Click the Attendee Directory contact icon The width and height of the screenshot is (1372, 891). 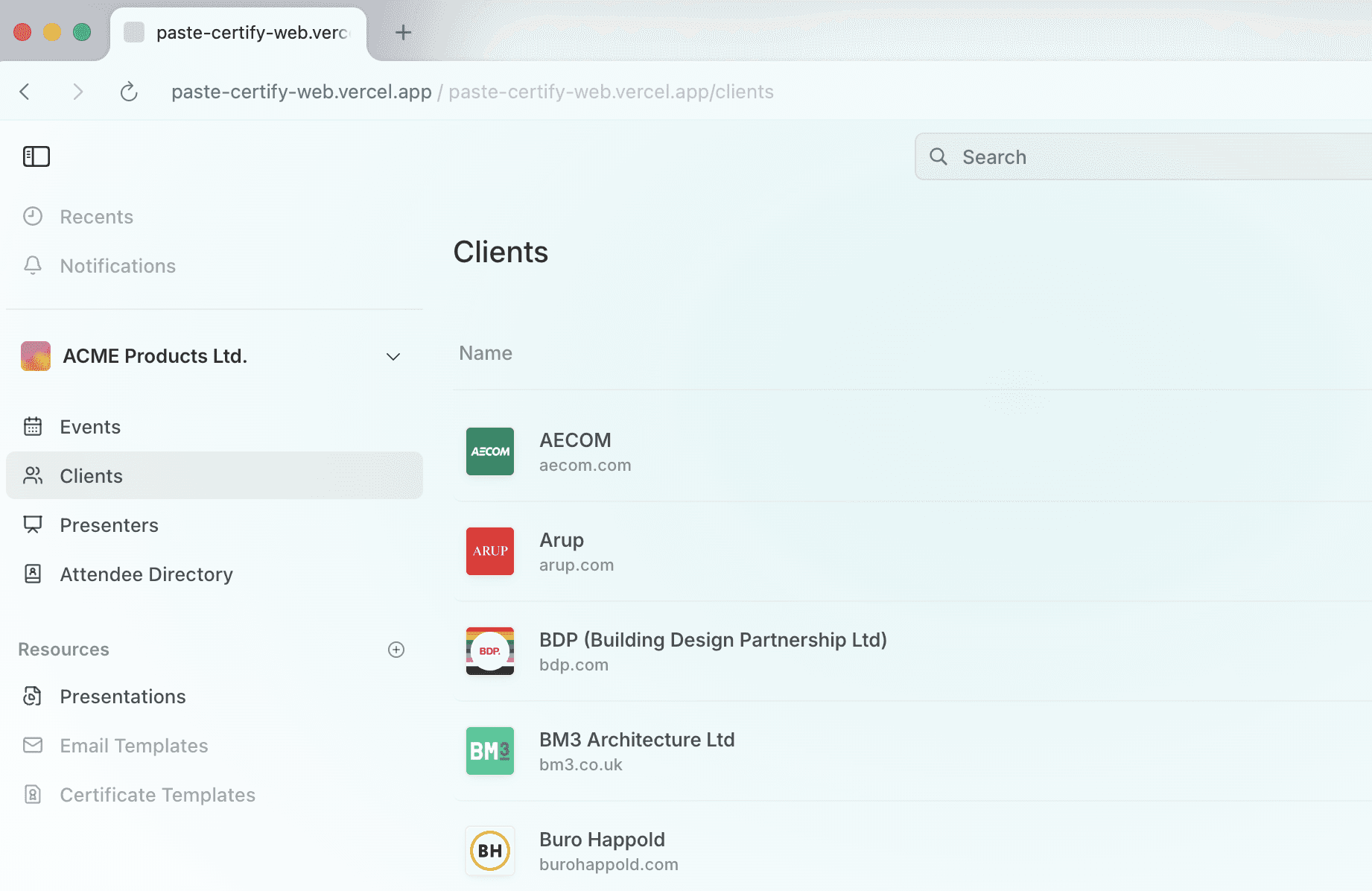tap(33, 574)
